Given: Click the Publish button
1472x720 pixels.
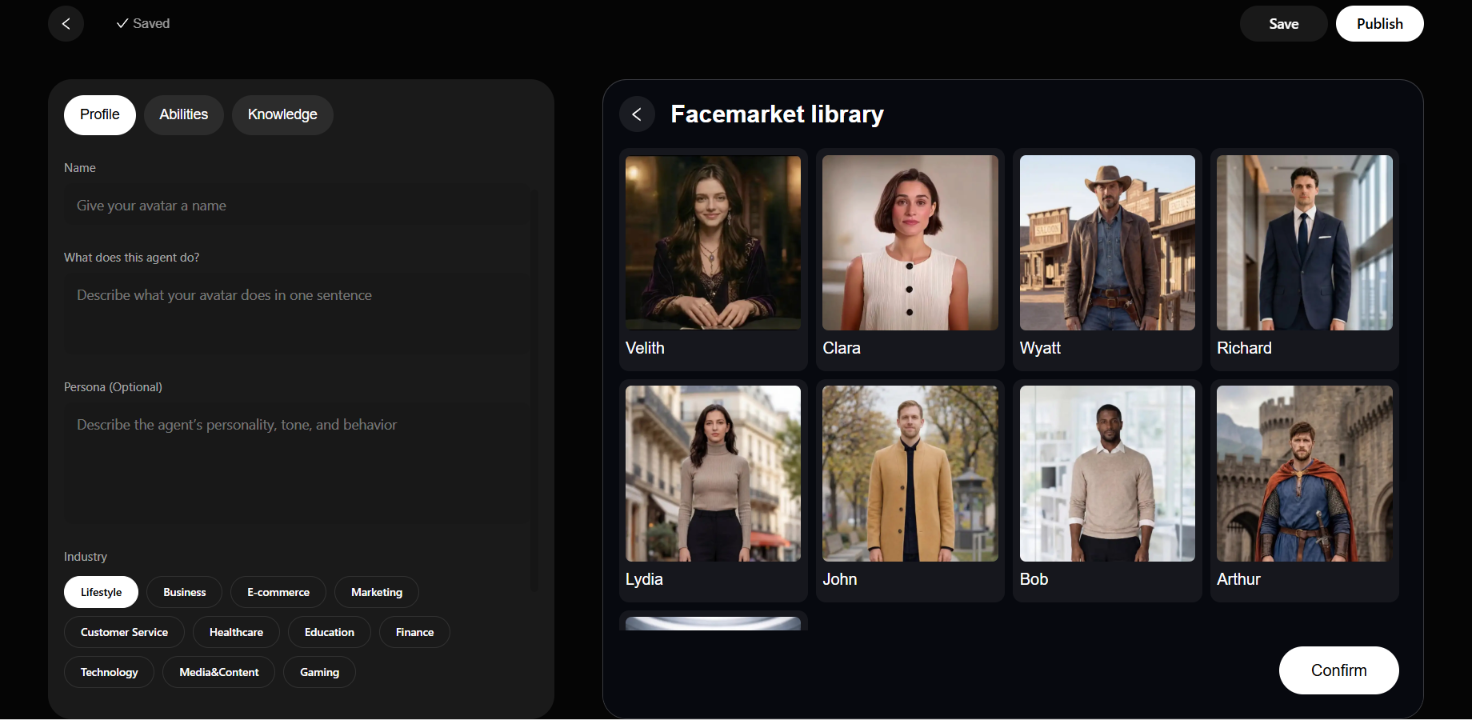Looking at the screenshot, I should 1380,24.
